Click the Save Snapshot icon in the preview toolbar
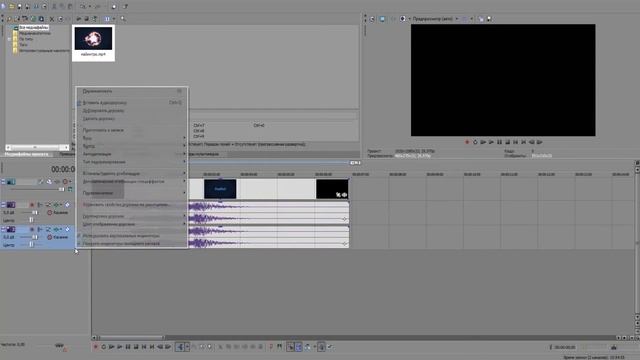The image size is (640, 360). point(489,19)
